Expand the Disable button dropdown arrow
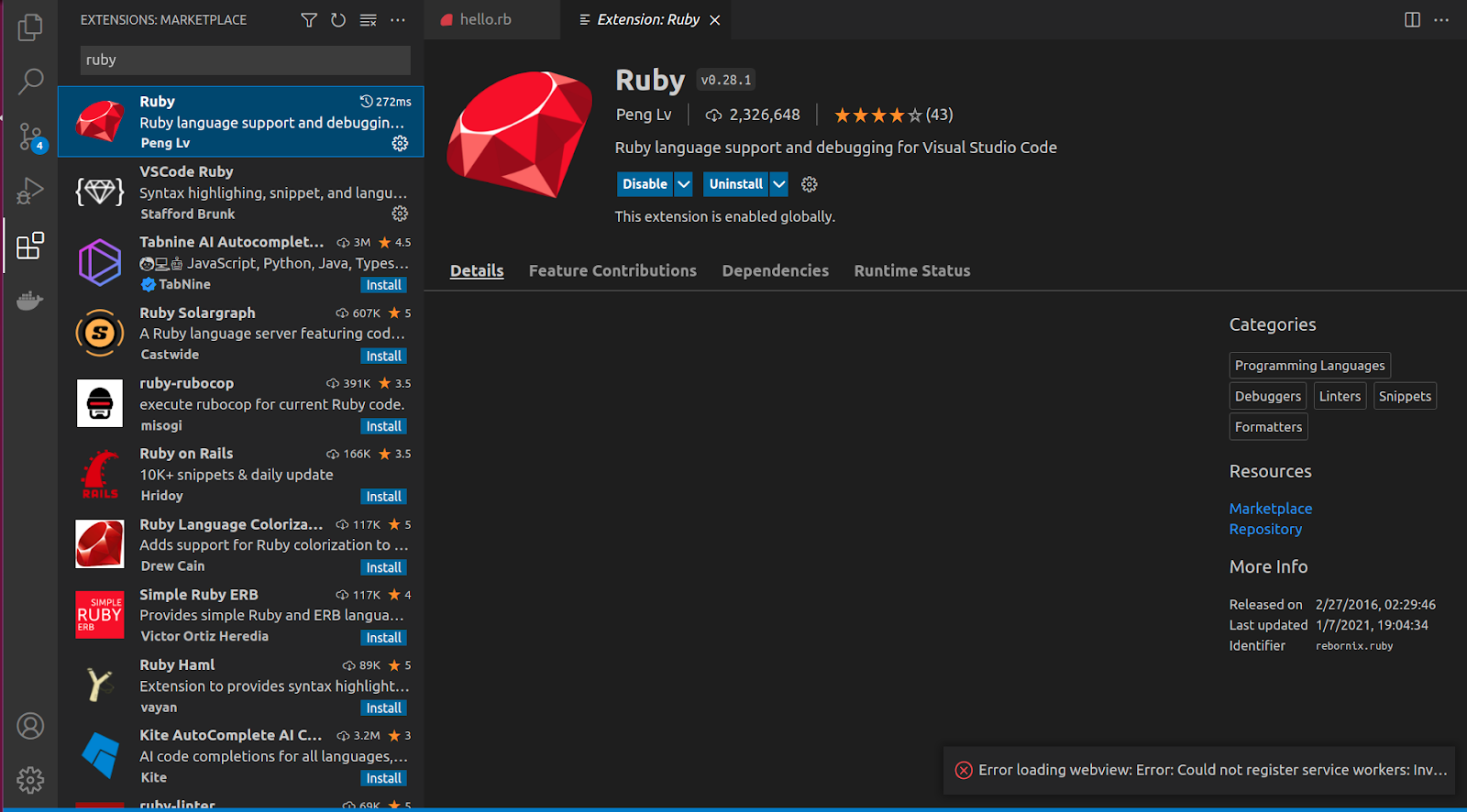 (x=684, y=184)
